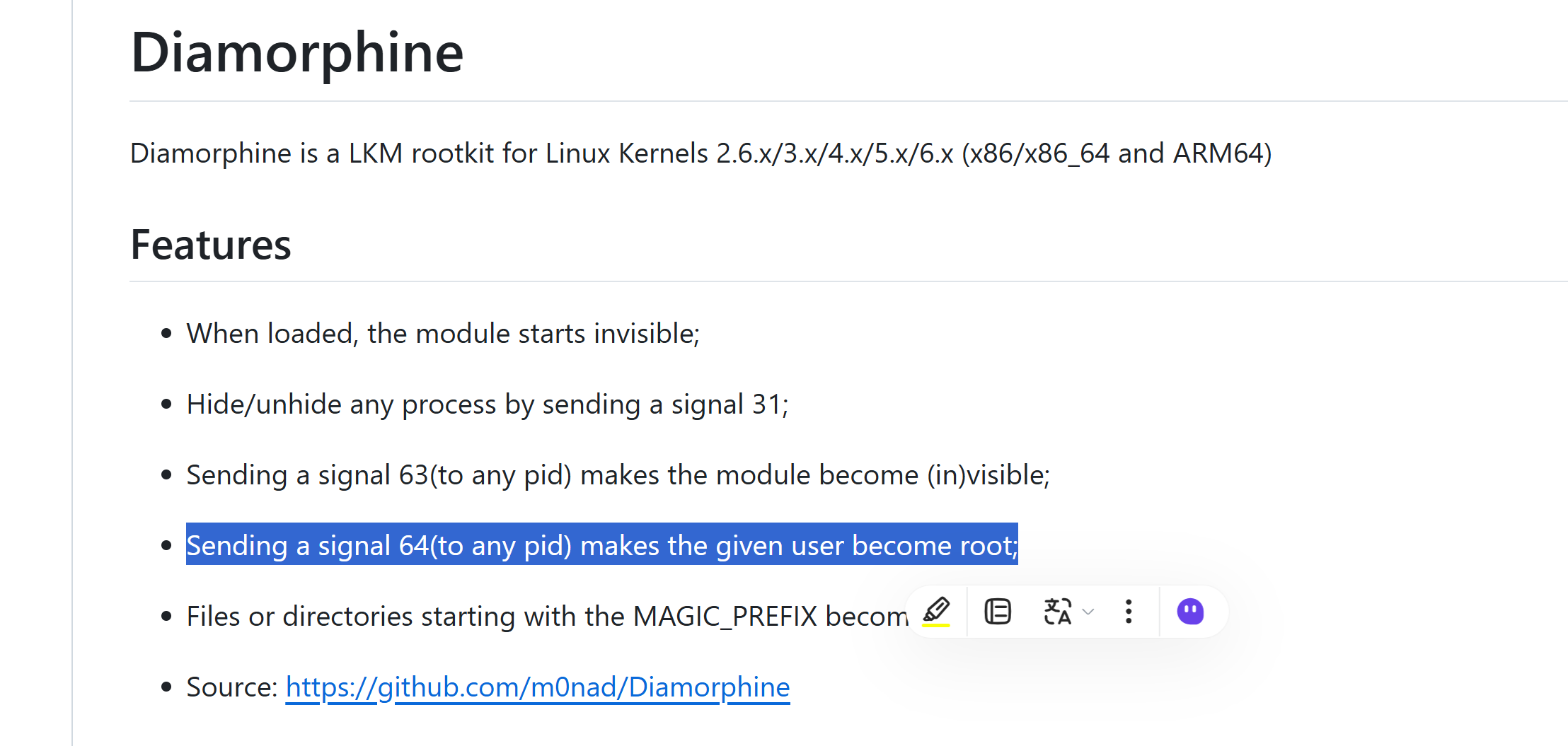Click the signal 63 module visibility line

pyautogui.click(x=618, y=475)
